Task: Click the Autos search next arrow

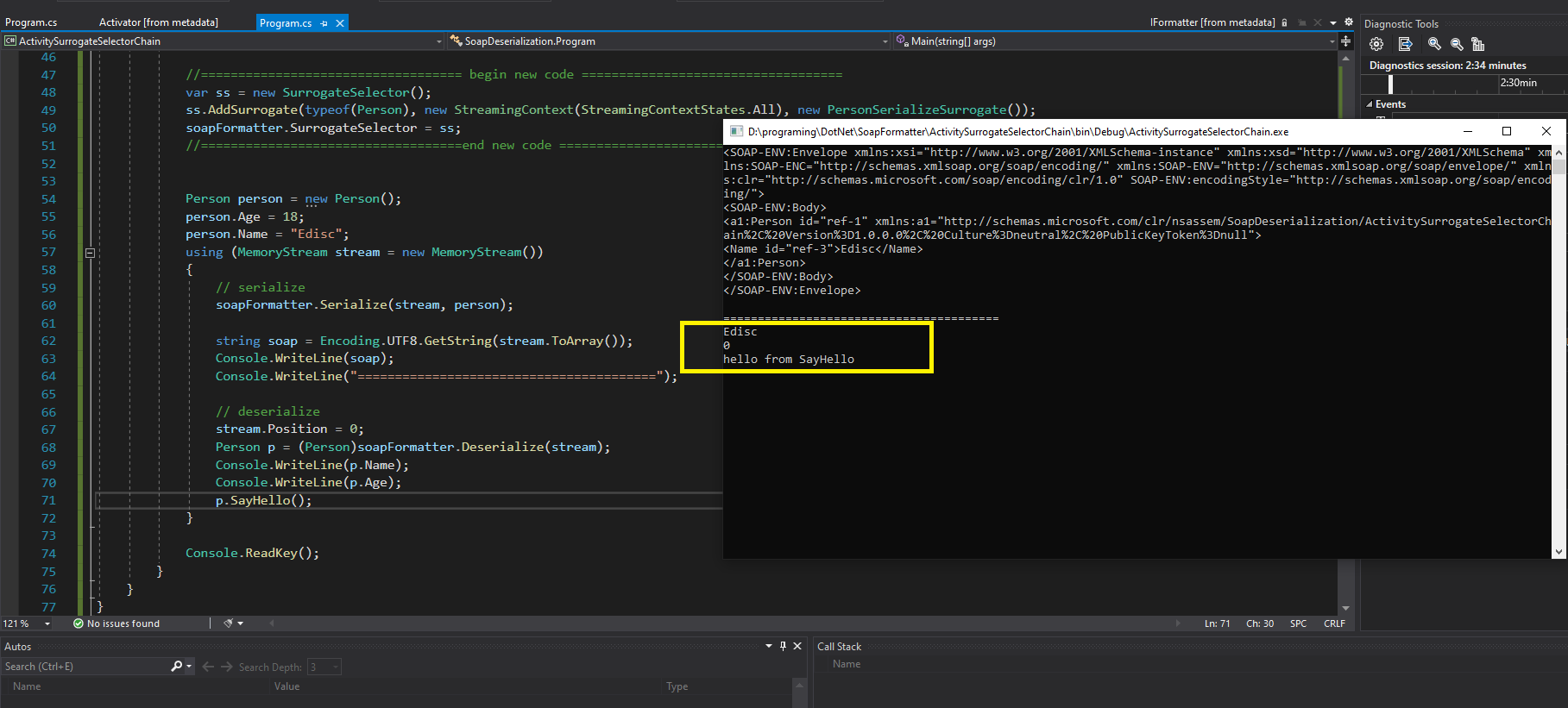Action: 227,667
